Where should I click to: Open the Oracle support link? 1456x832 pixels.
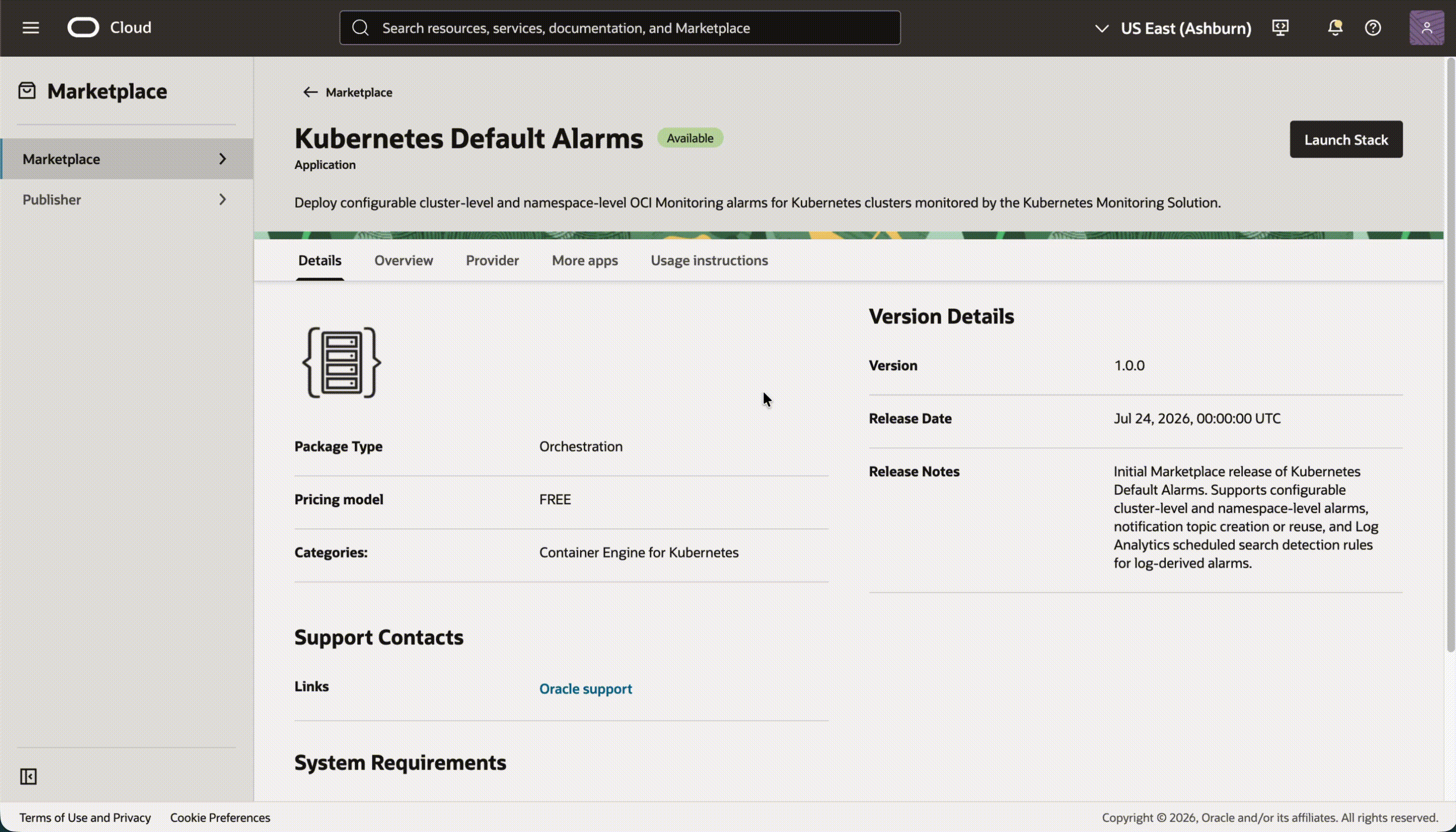pos(586,688)
